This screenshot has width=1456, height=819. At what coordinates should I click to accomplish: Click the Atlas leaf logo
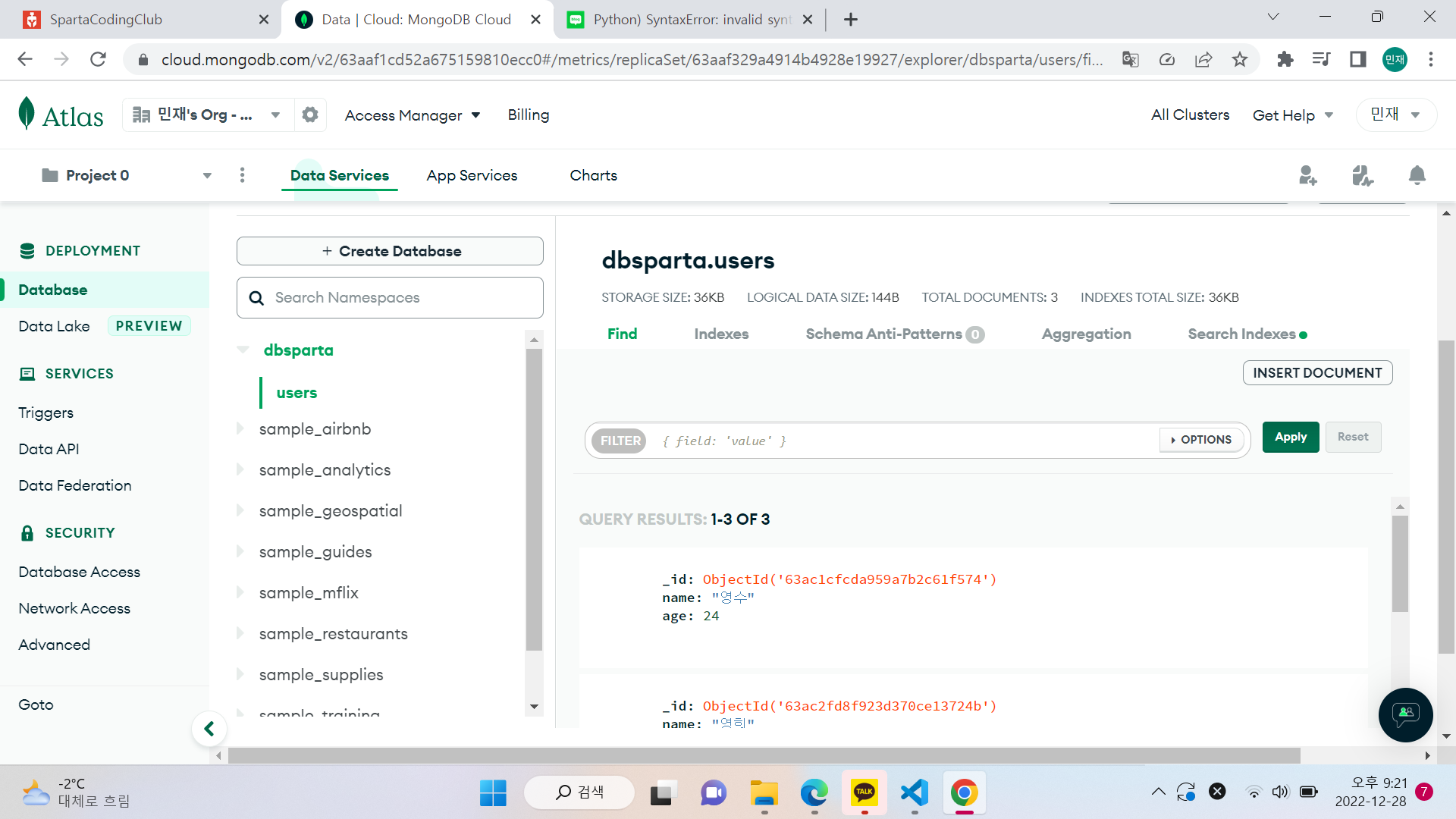(x=27, y=114)
